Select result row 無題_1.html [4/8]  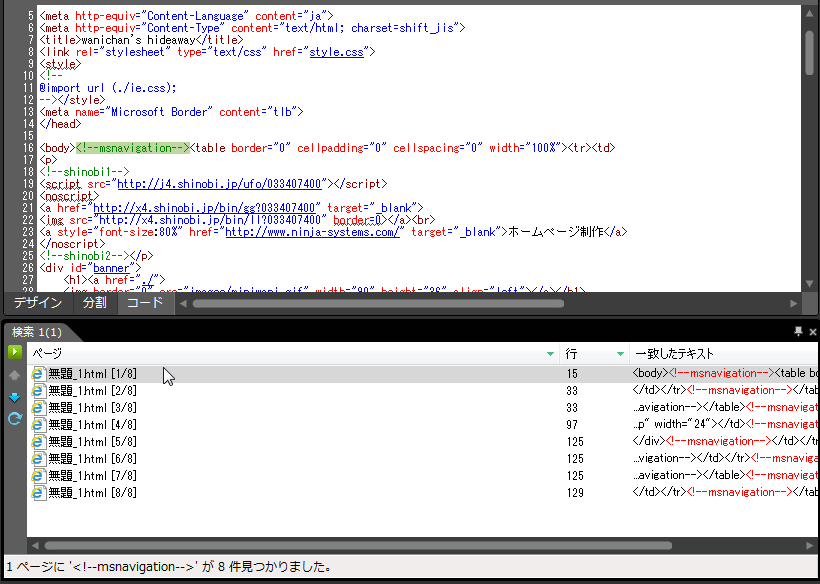point(422,425)
